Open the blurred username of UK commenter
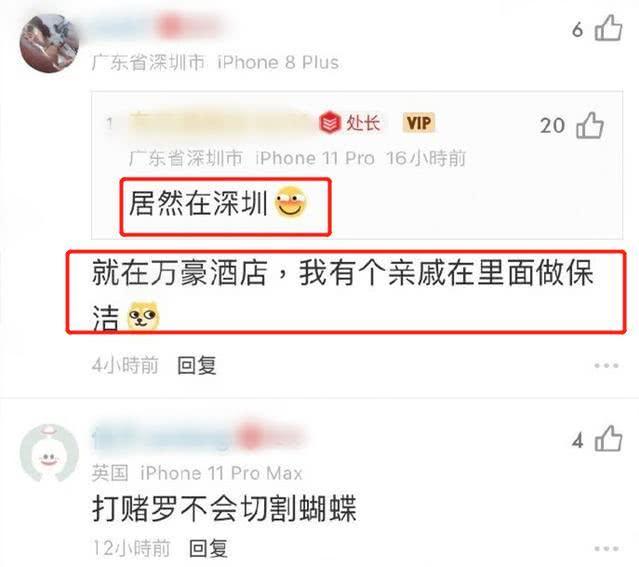Screen dimensions: 639x567 pos(198,438)
